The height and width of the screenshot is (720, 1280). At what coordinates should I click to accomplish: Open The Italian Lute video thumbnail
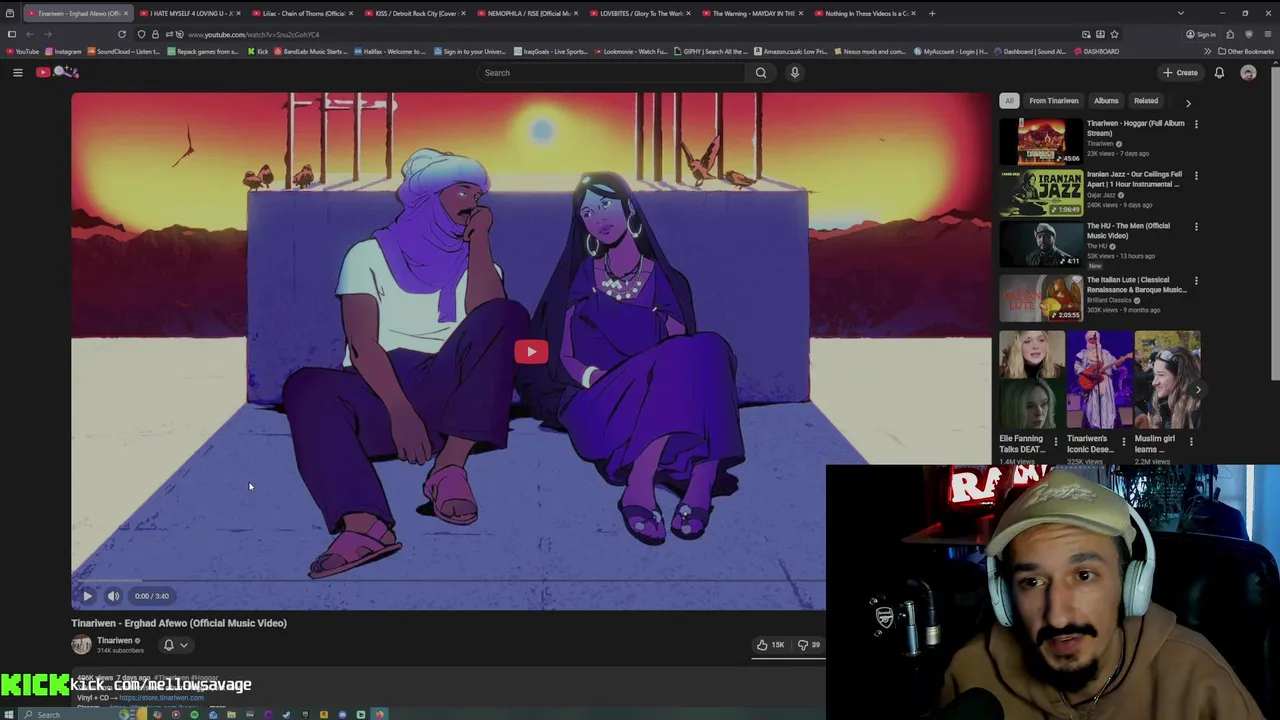[x=1041, y=297]
